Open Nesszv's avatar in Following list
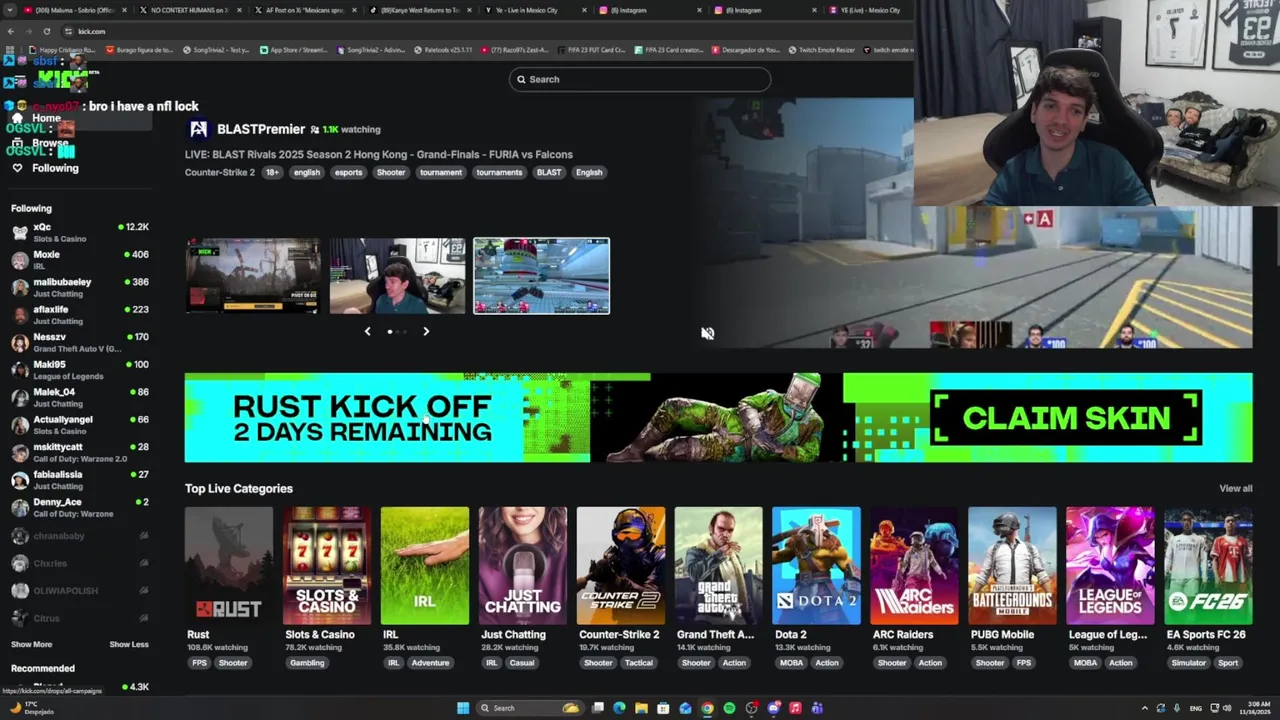Viewport: 1280px width, 720px height. tap(20, 343)
